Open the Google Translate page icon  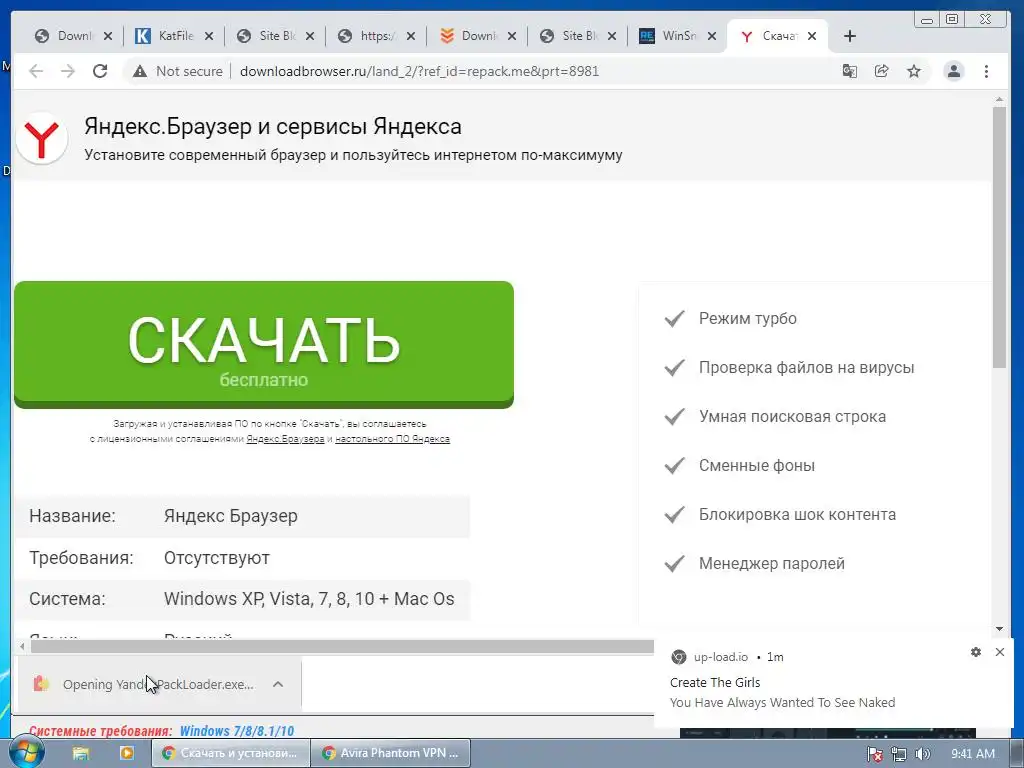(850, 71)
